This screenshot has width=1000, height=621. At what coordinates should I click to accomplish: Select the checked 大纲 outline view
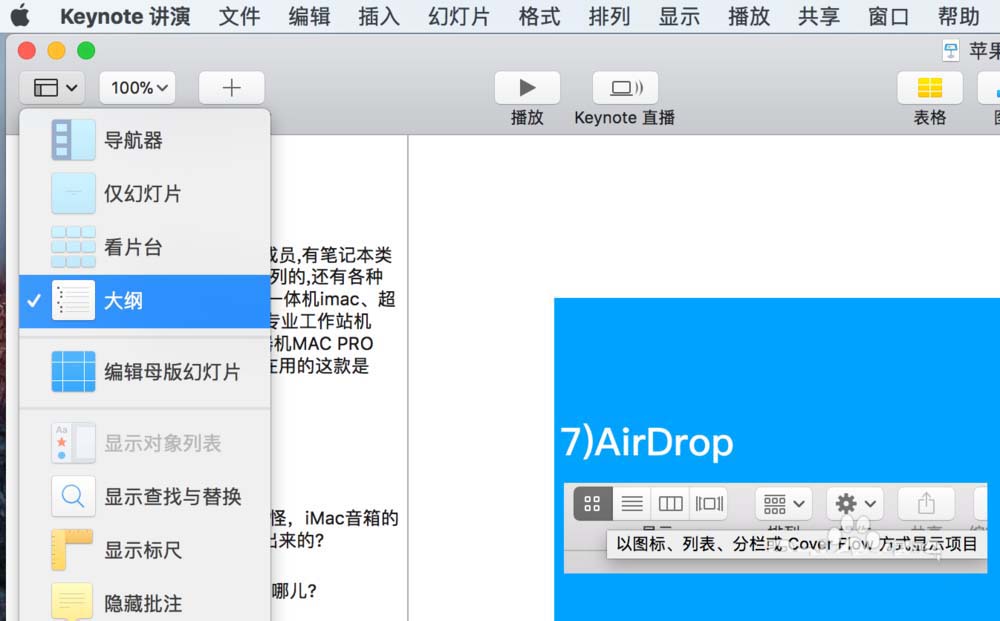pos(145,301)
